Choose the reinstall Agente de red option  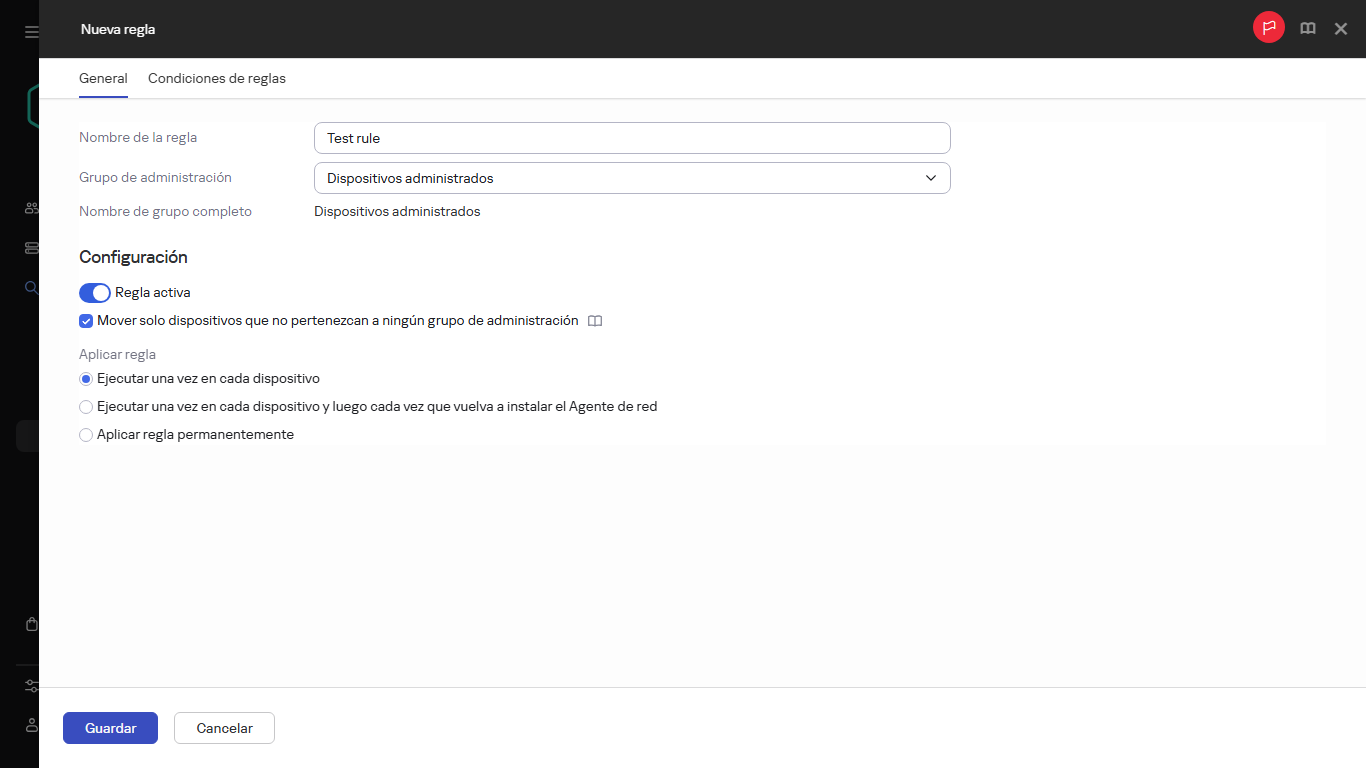pyautogui.click(x=86, y=407)
